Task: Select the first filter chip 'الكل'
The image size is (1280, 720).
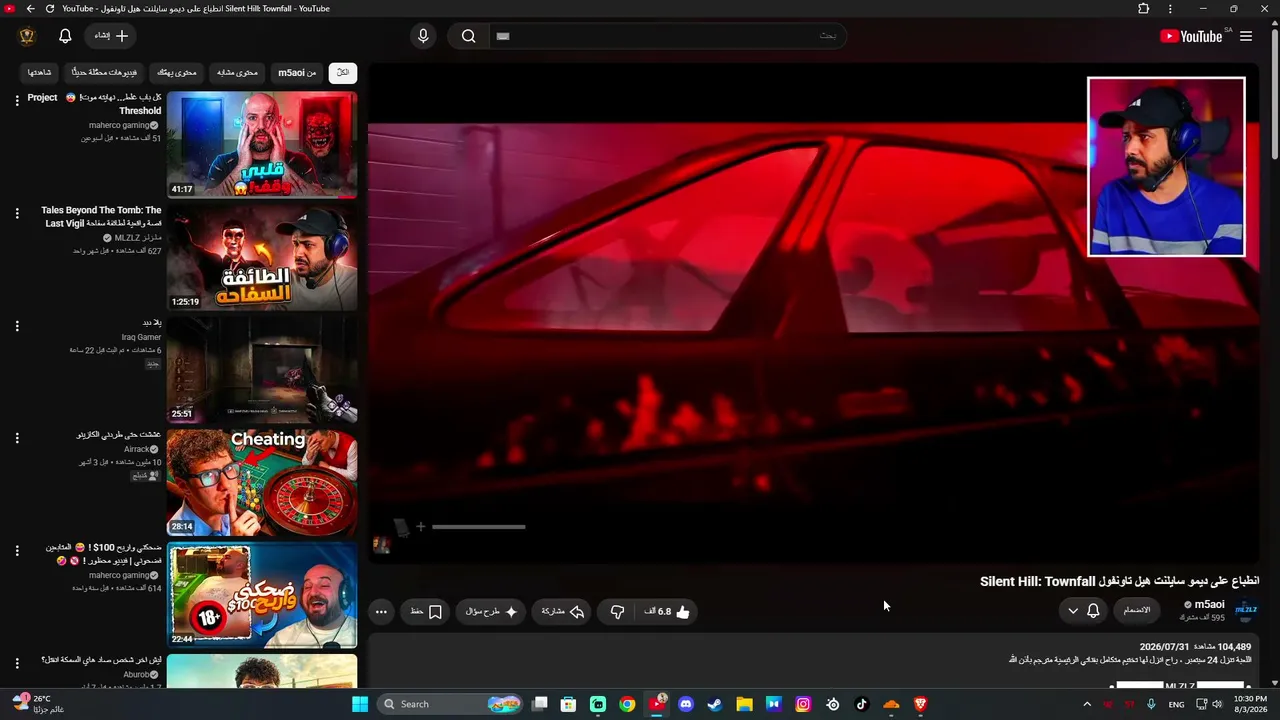Action: click(343, 72)
